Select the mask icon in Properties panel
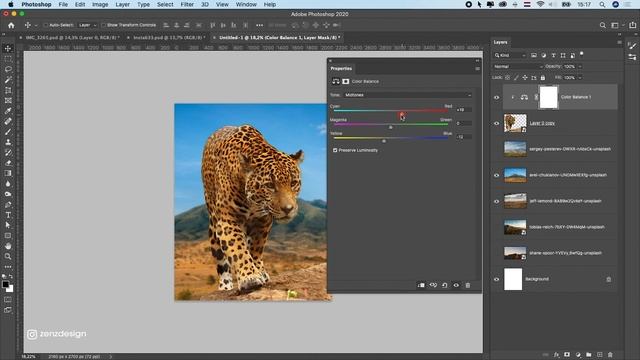 tap(345, 81)
